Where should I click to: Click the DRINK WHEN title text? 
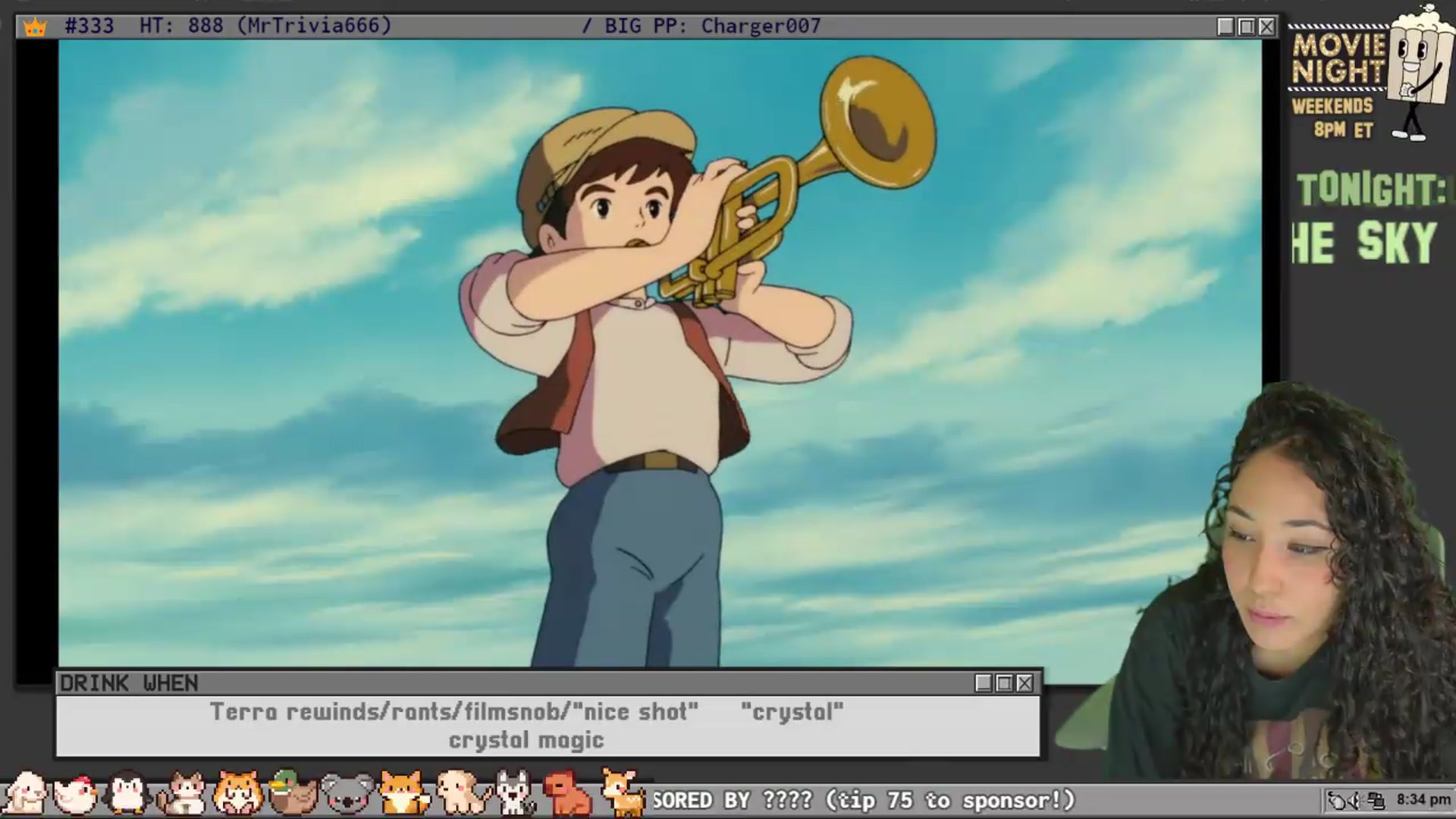coord(129,683)
